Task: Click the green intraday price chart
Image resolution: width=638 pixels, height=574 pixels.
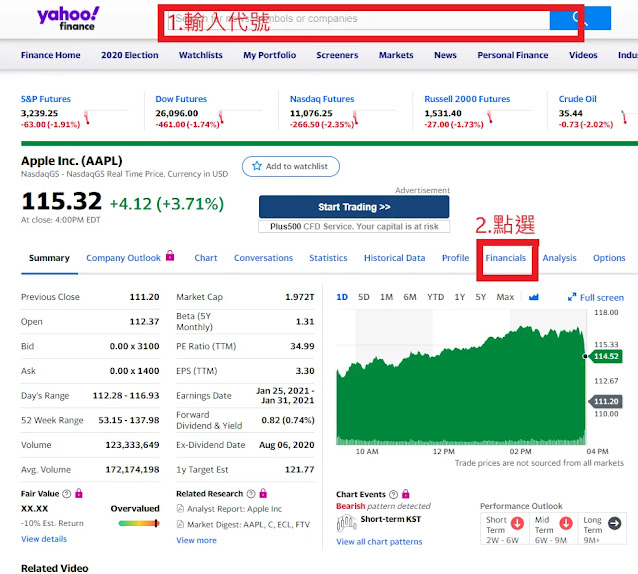Action: pos(461,385)
